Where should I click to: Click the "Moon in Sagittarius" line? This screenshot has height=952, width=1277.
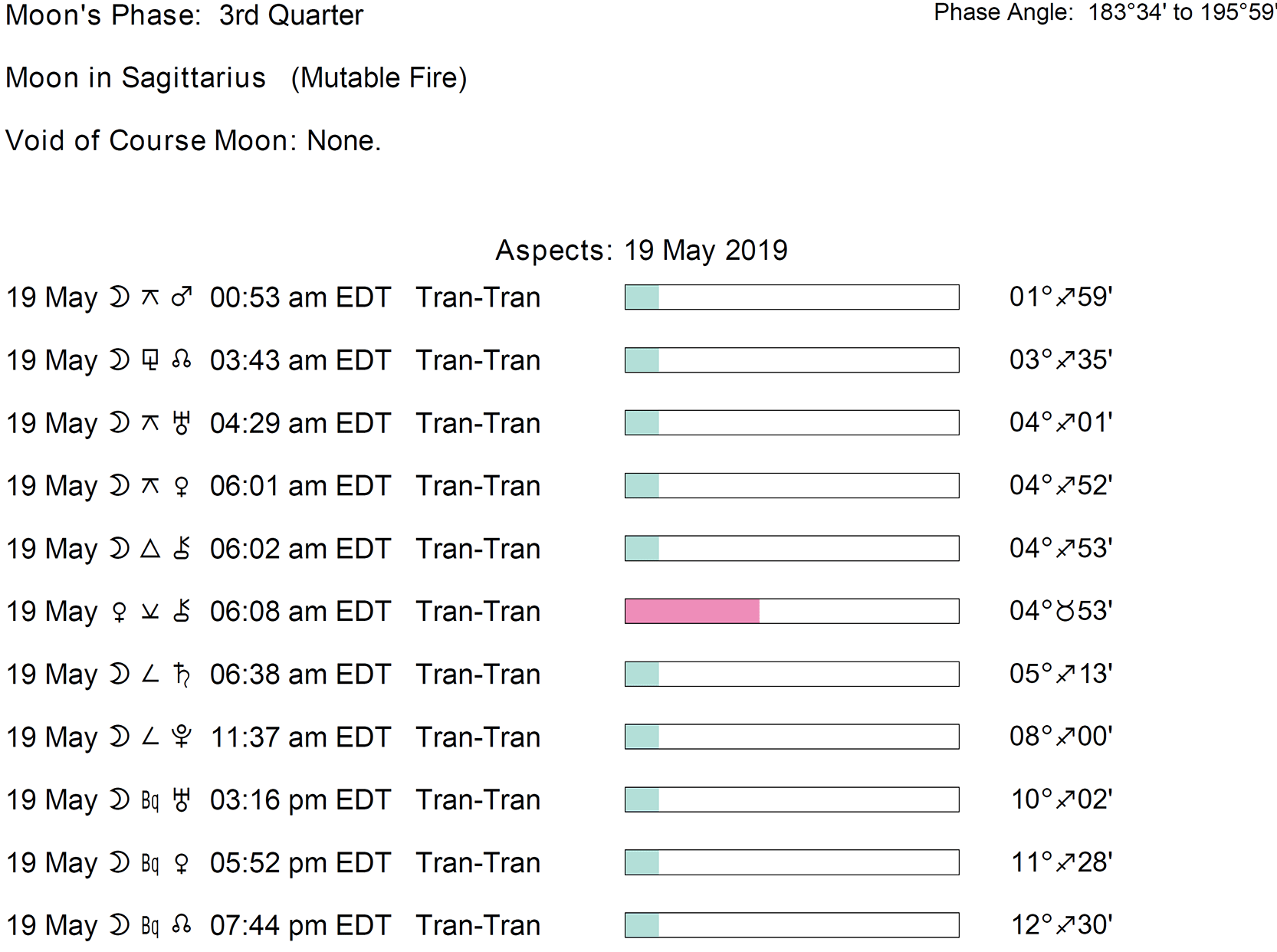click(136, 78)
